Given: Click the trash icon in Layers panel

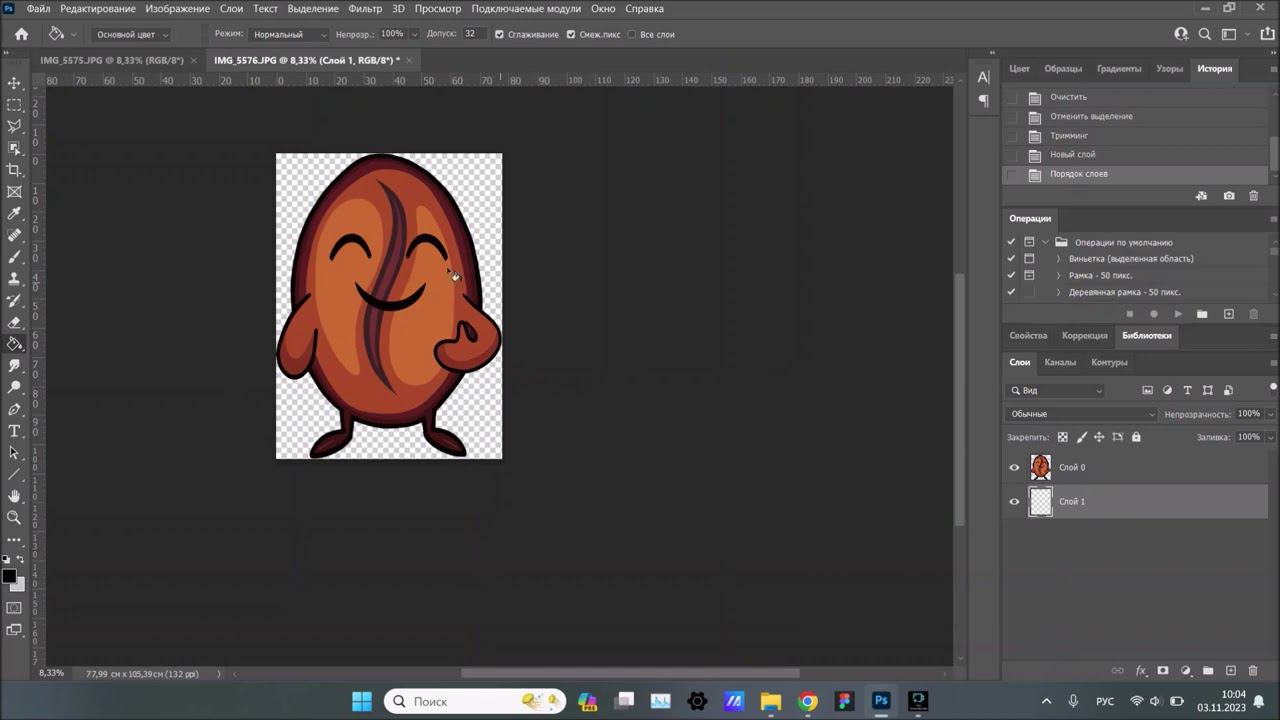Looking at the screenshot, I should [x=1253, y=671].
